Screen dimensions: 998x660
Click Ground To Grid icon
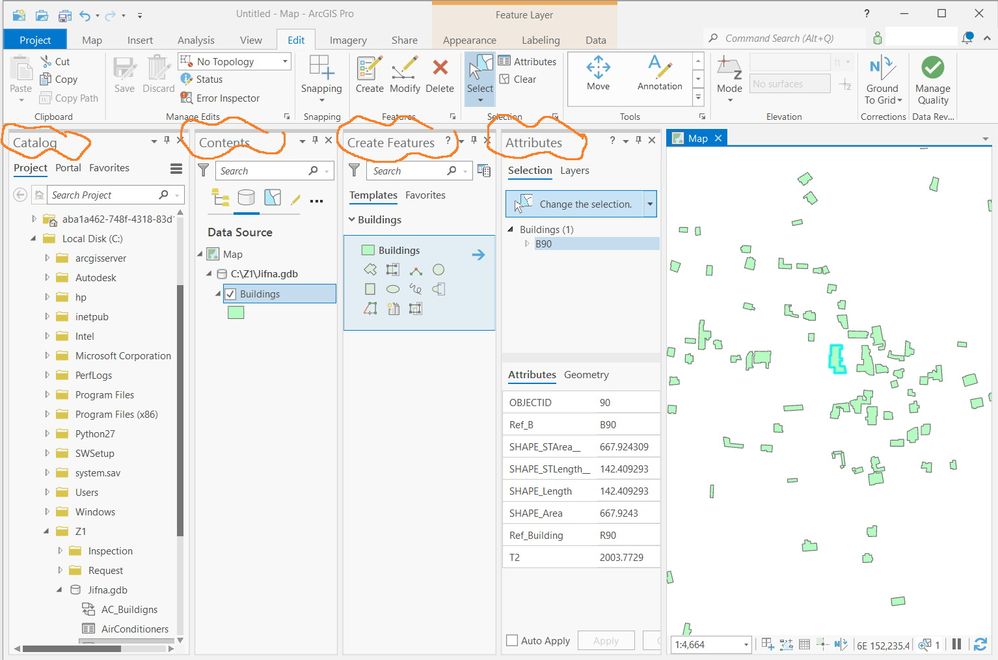(x=882, y=80)
